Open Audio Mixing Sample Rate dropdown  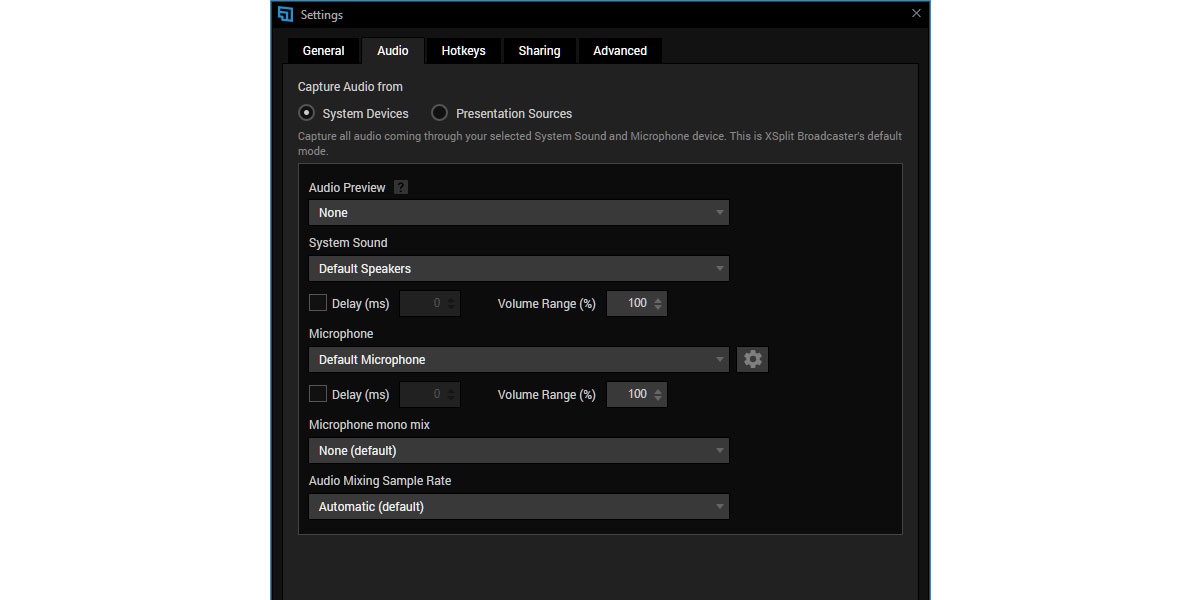click(x=518, y=507)
